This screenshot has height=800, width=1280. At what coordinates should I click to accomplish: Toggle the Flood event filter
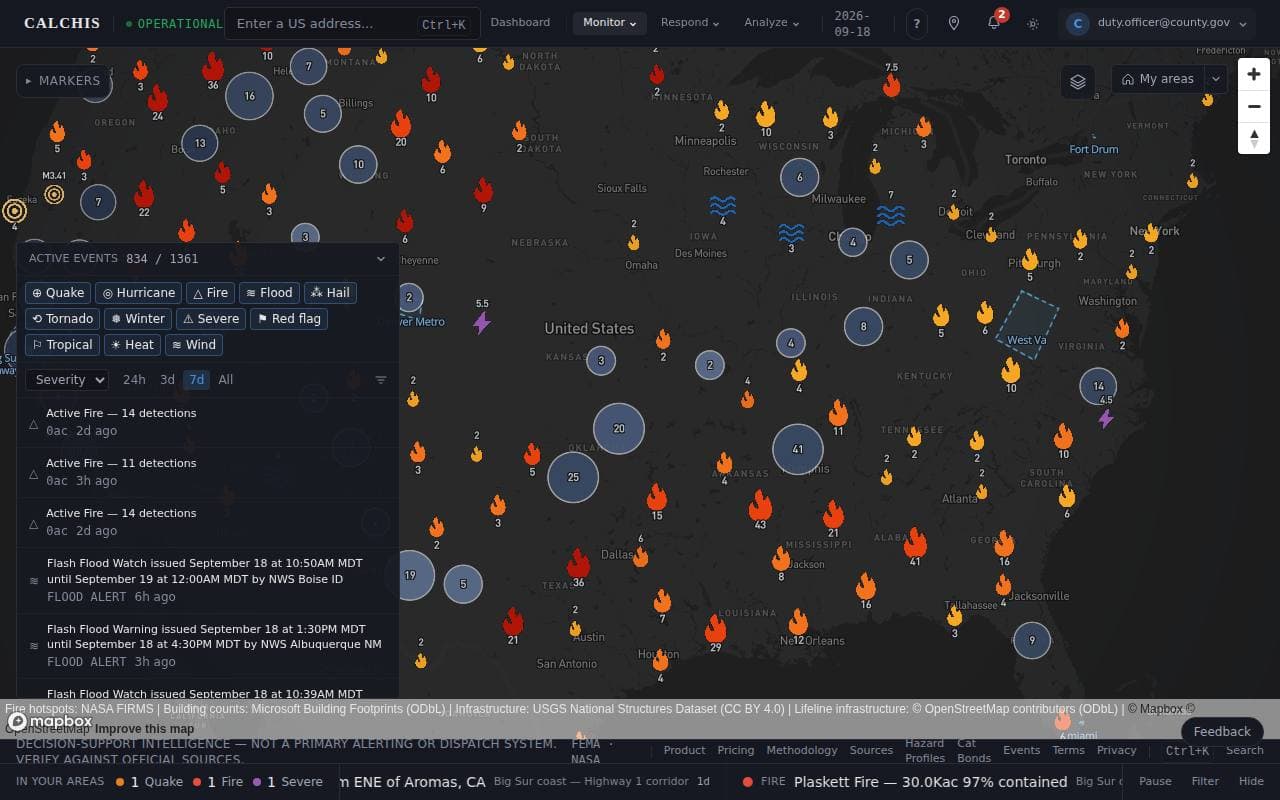click(x=270, y=293)
